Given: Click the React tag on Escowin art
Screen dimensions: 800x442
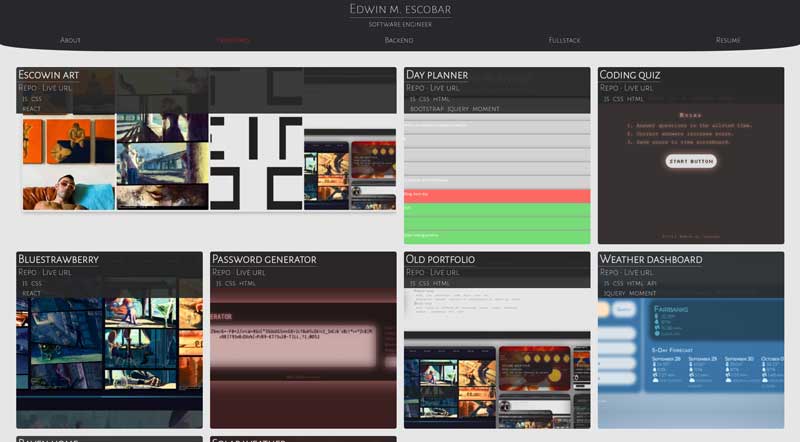Looking at the screenshot, I should click(x=31, y=109).
